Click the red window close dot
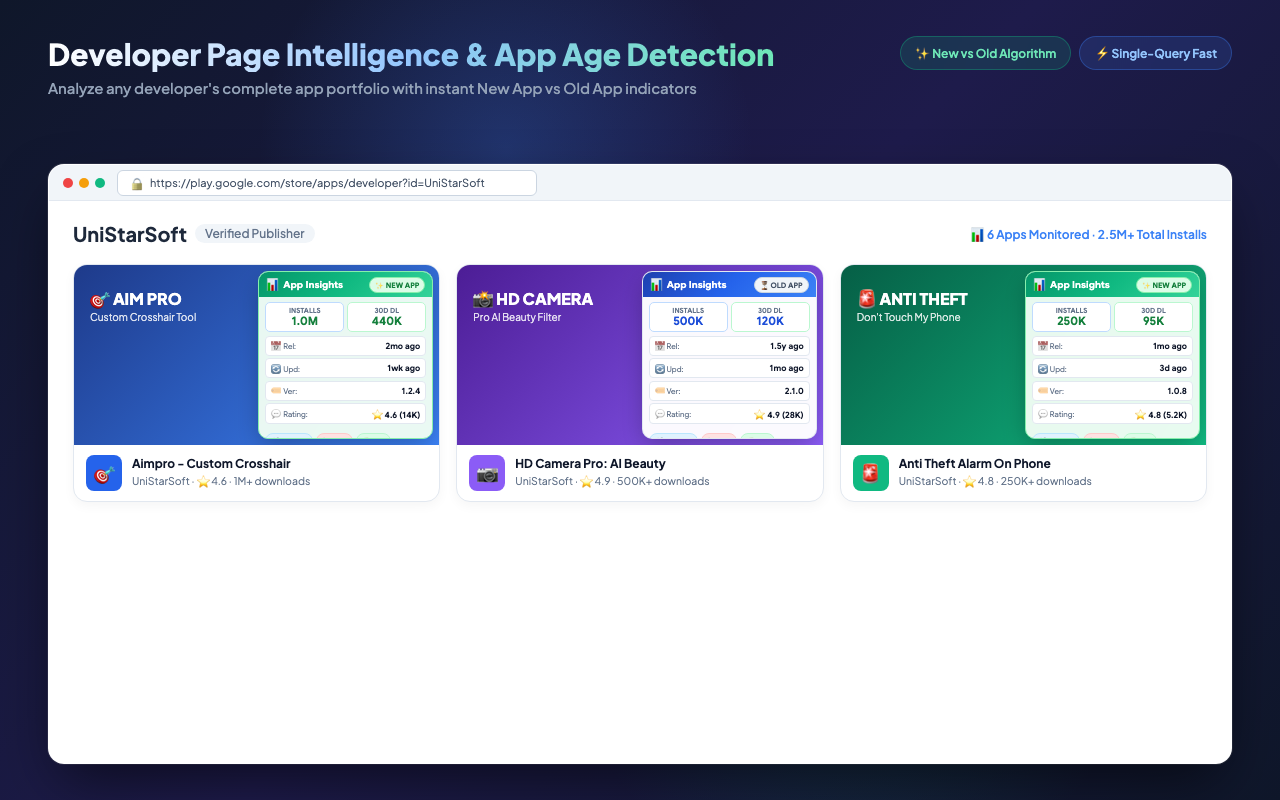Screen dimensions: 1280x800 coord(68,183)
